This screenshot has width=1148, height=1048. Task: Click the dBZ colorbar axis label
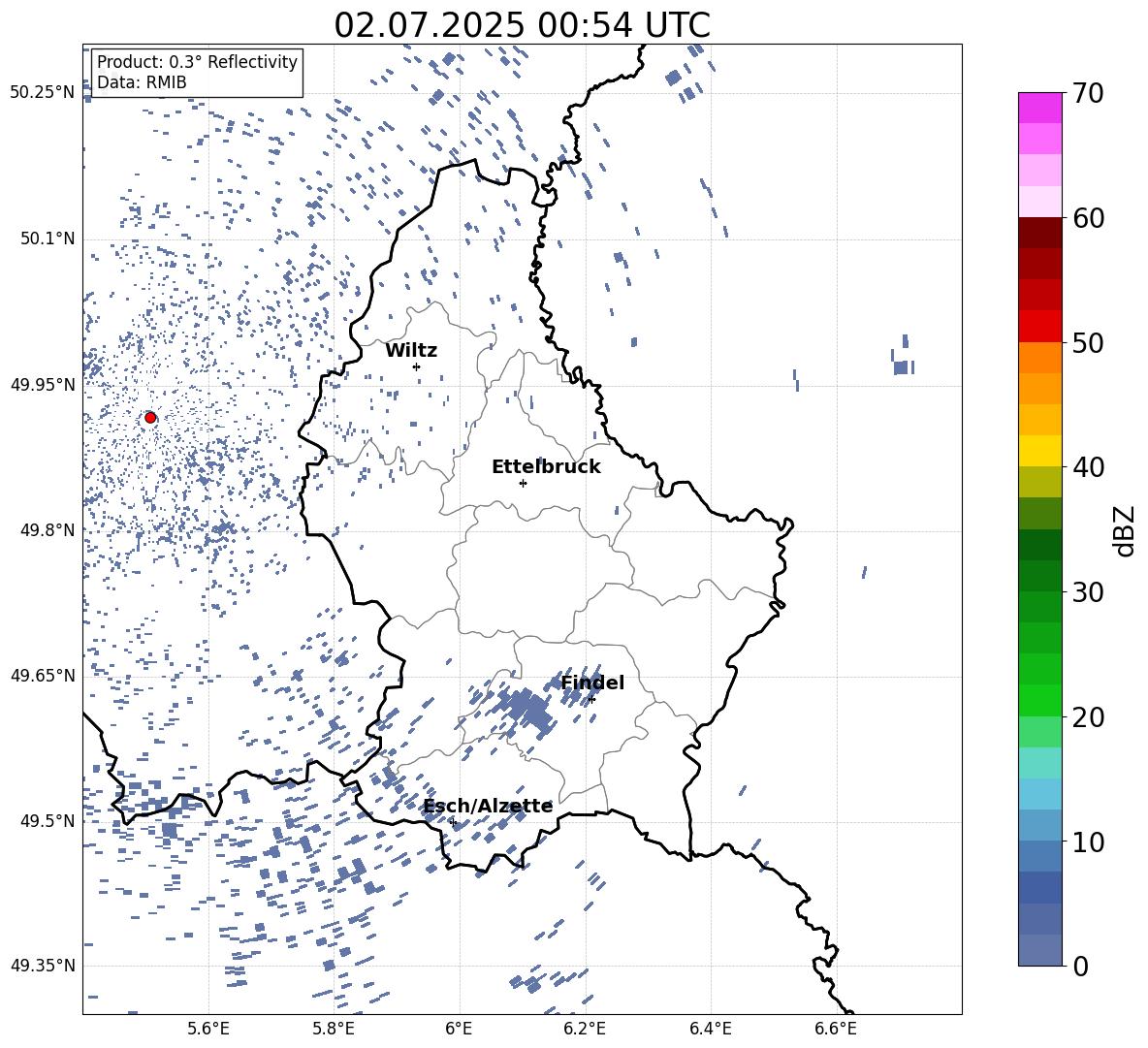pyautogui.click(x=1124, y=531)
